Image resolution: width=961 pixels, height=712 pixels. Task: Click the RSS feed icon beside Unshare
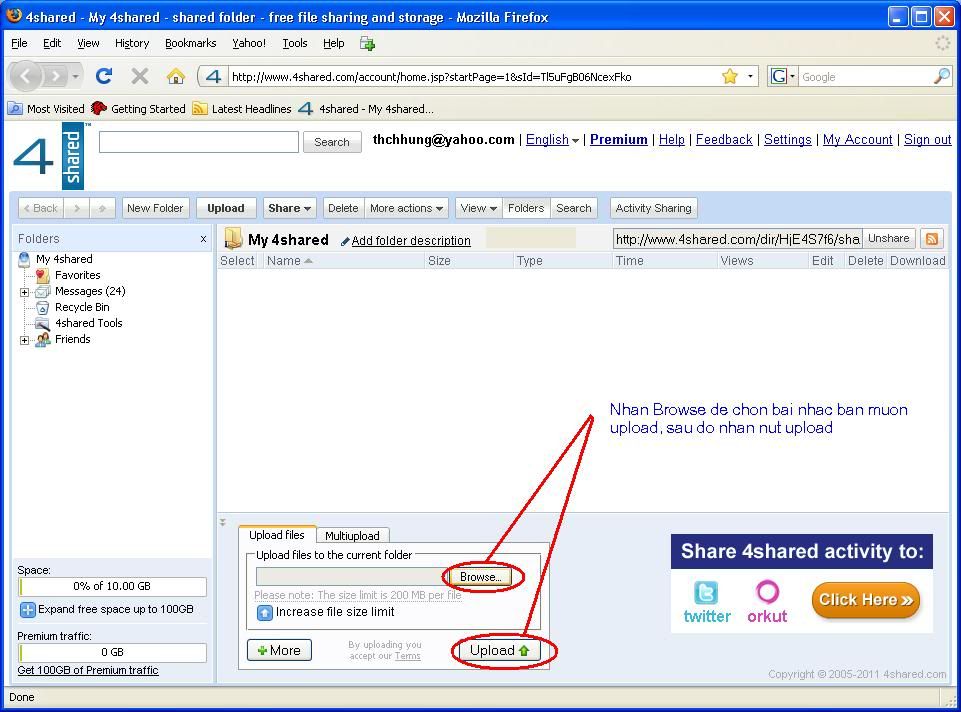click(932, 238)
